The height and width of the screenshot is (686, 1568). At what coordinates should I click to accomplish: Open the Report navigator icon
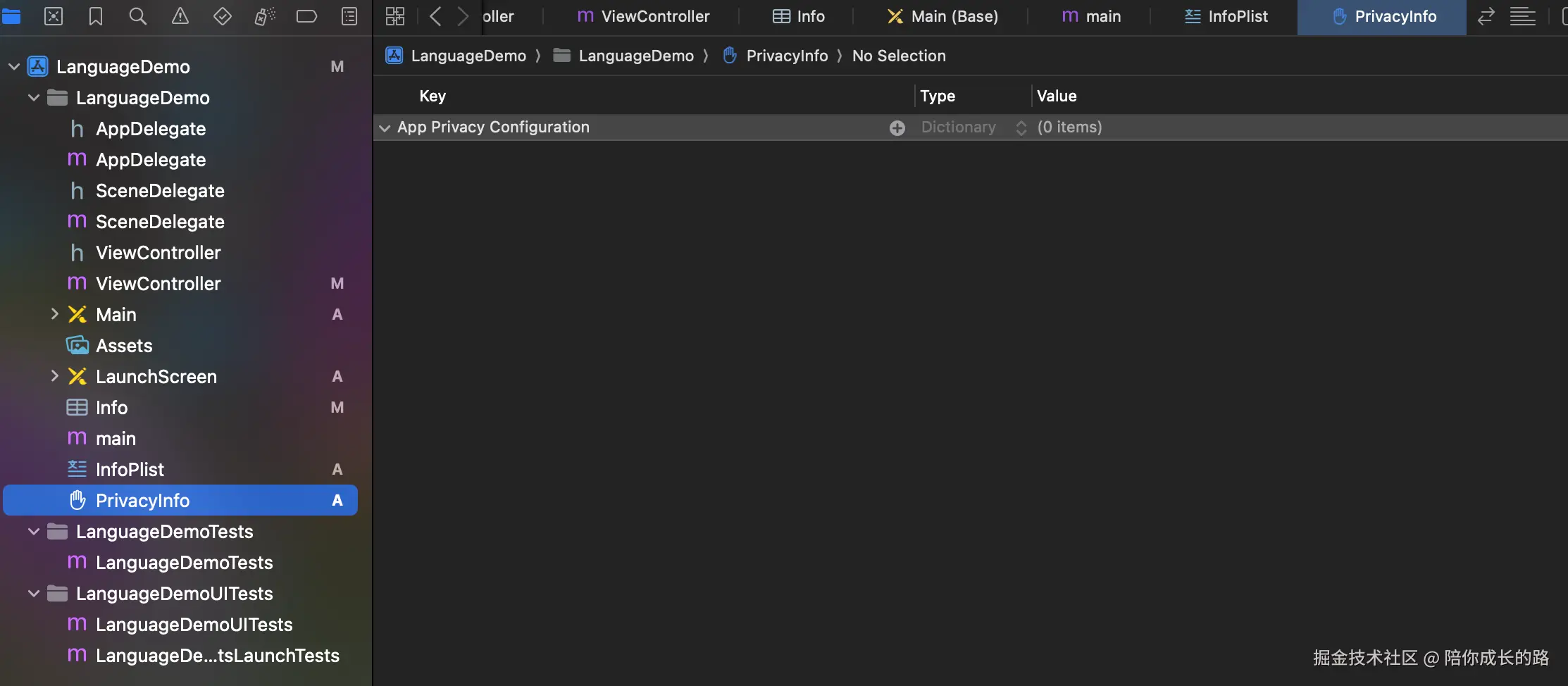click(x=349, y=16)
